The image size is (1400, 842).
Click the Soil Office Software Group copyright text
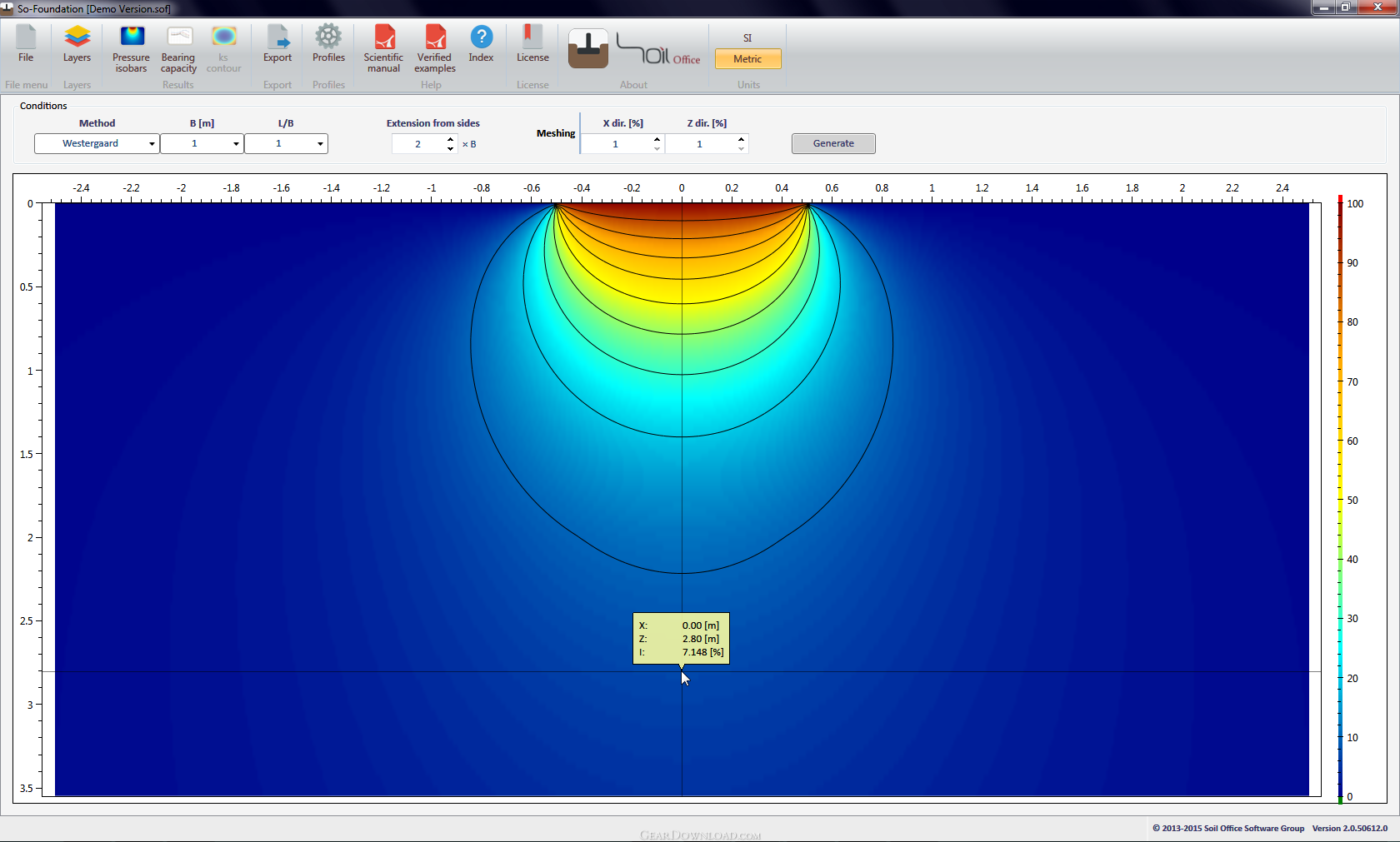1228,829
